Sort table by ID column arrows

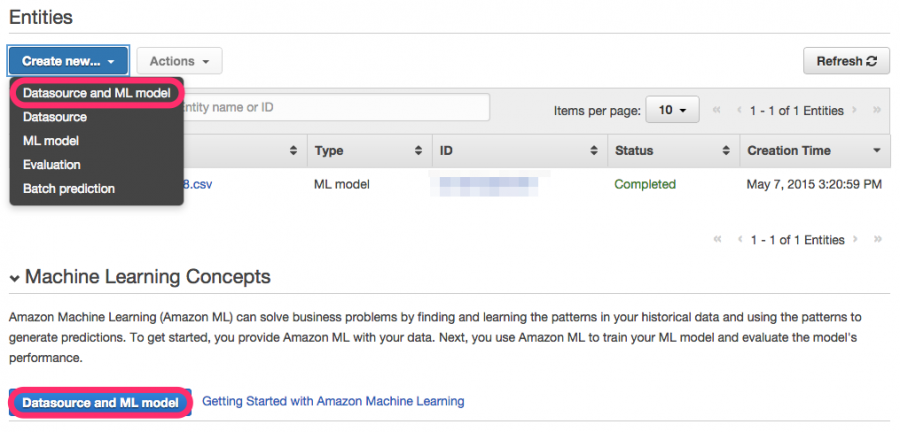(594, 151)
